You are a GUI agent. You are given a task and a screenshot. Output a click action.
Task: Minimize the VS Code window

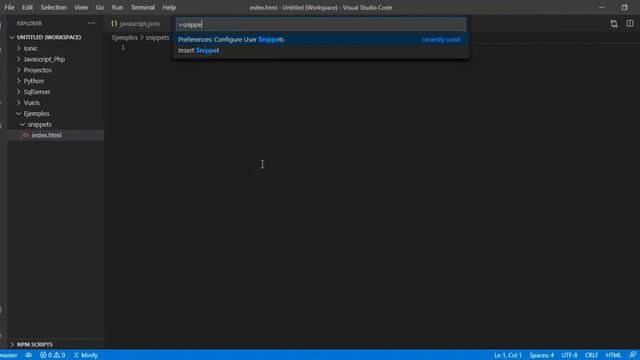(602, 7)
